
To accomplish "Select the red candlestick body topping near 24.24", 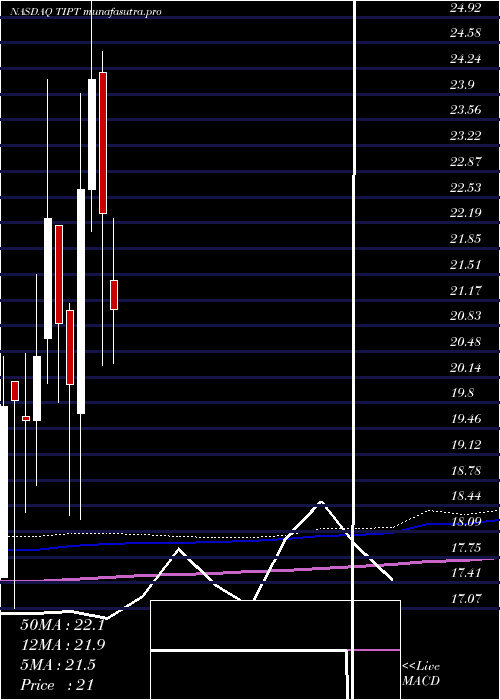I will tap(103, 142).
